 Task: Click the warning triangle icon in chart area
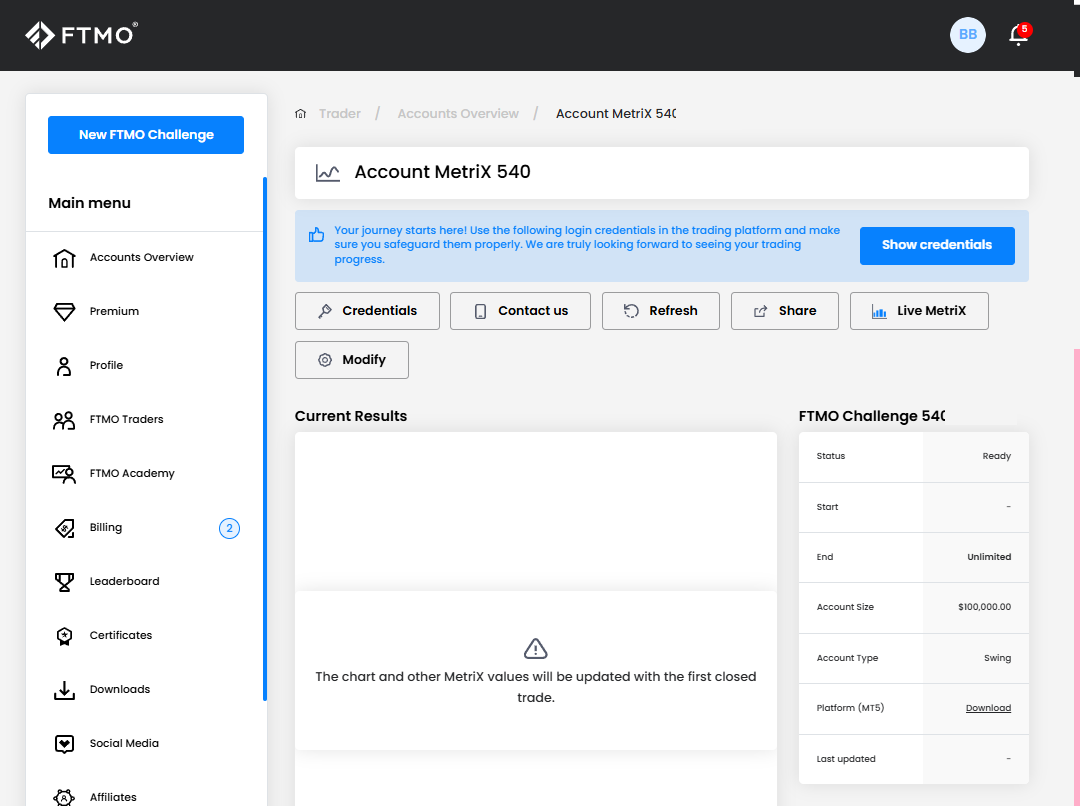click(x=535, y=648)
